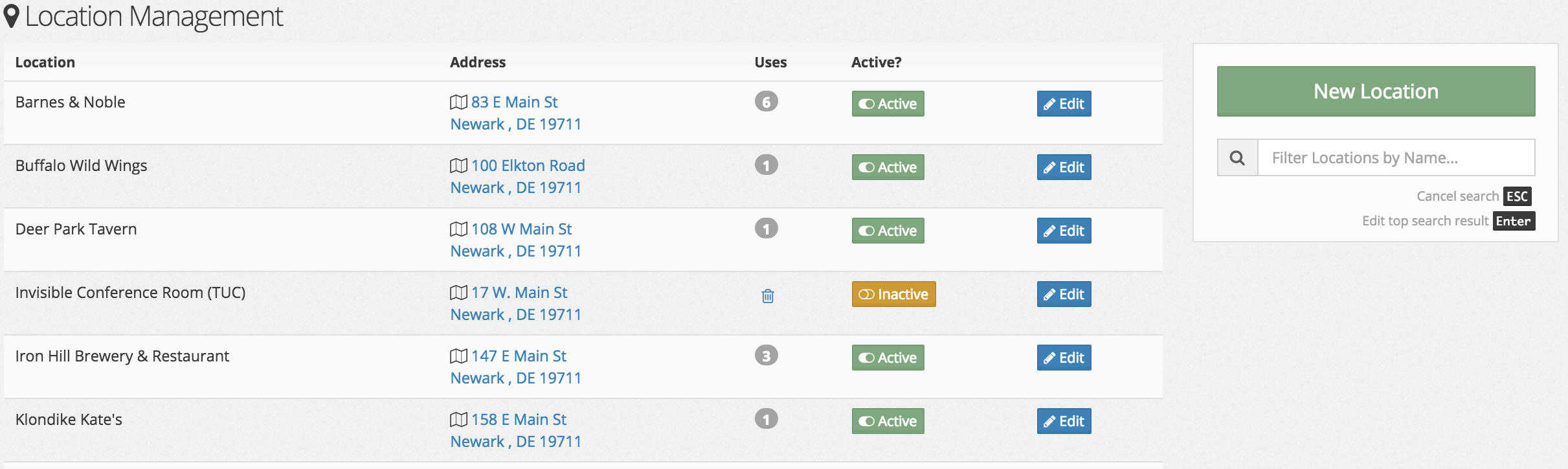Open map icon for 100 Elkton Road

[x=458, y=166]
